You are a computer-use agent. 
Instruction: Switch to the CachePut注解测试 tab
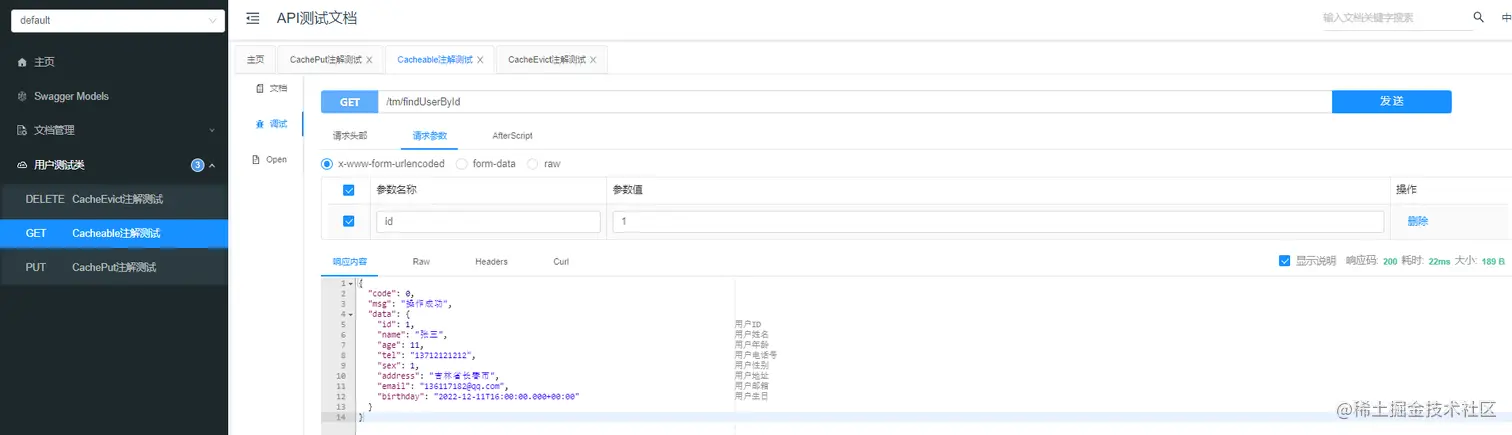tap(325, 60)
